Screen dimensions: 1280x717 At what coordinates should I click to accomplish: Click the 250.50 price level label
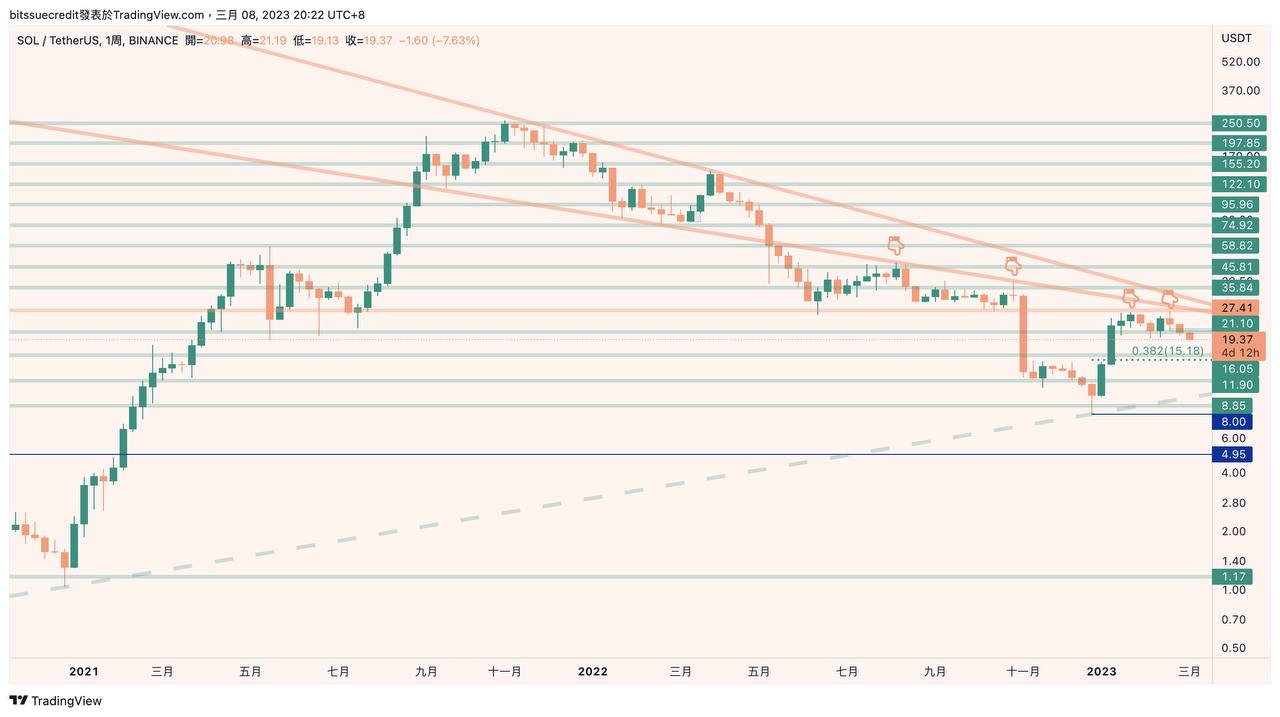(1240, 123)
